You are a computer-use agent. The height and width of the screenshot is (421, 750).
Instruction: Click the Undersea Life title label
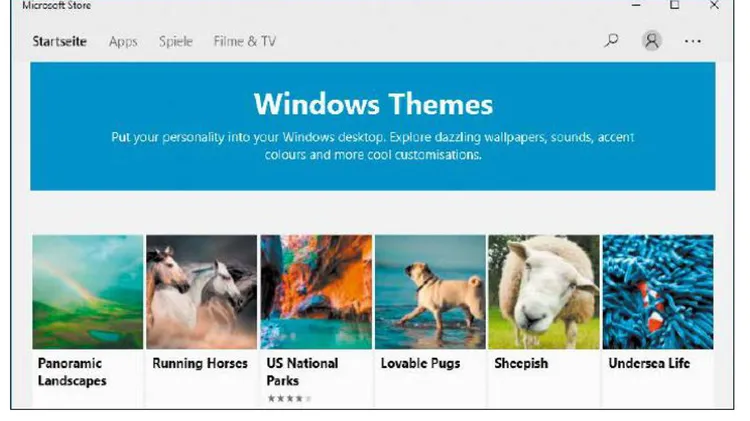pyautogui.click(x=649, y=364)
